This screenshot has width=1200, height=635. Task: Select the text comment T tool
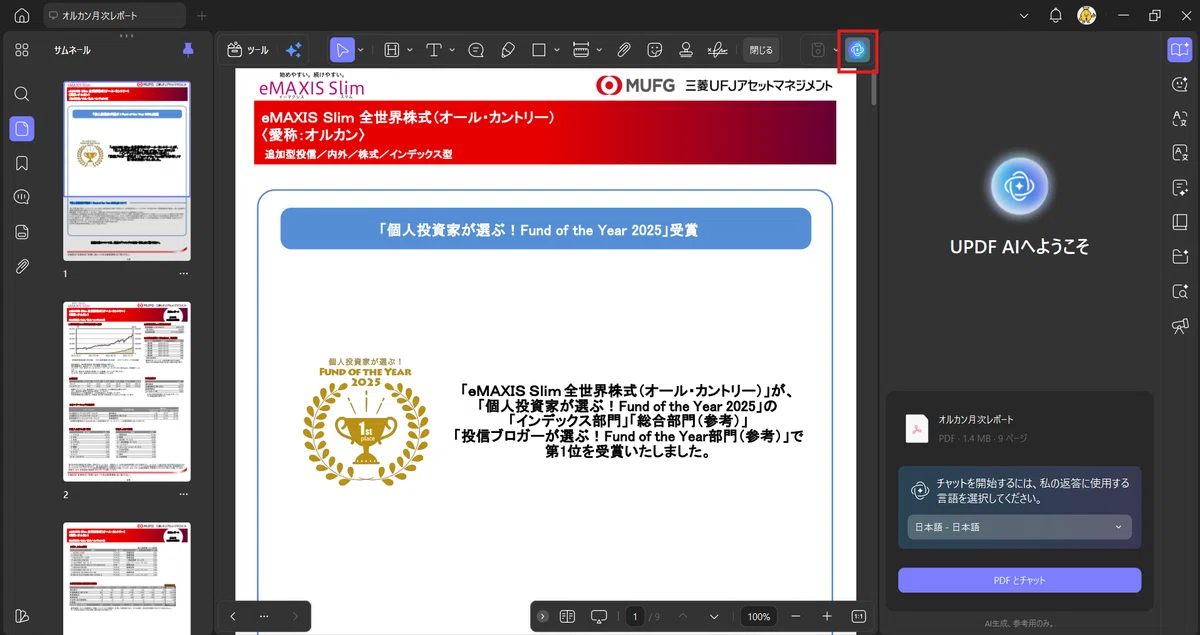click(x=435, y=50)
